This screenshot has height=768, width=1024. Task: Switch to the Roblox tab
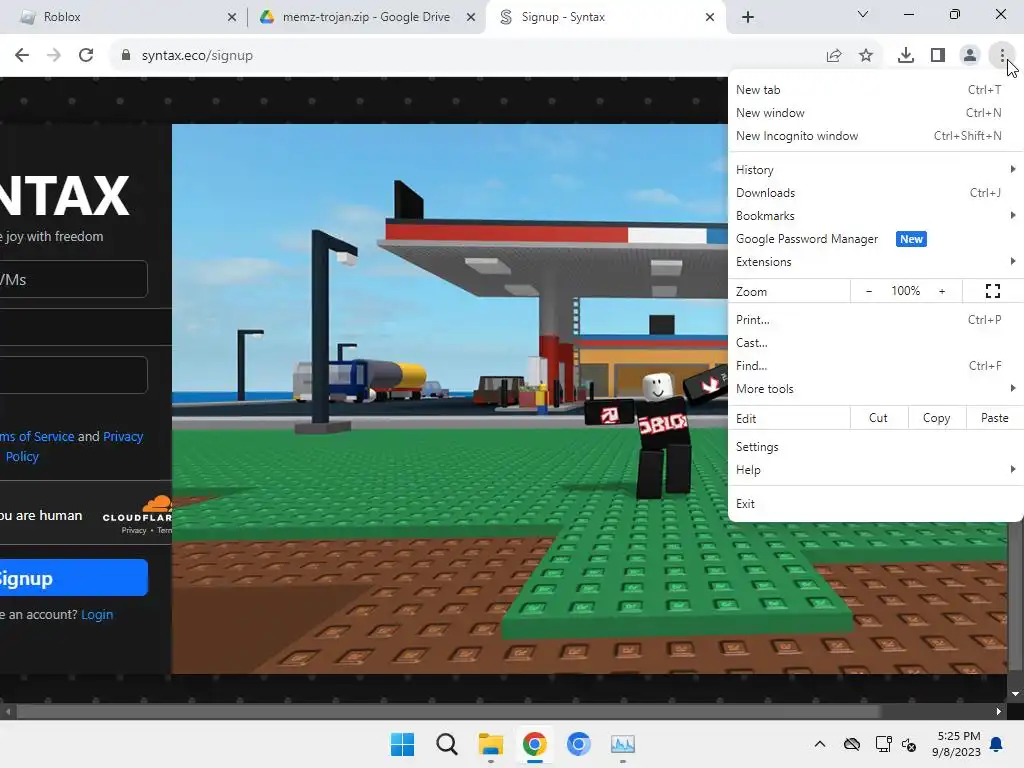coord(124,17)
